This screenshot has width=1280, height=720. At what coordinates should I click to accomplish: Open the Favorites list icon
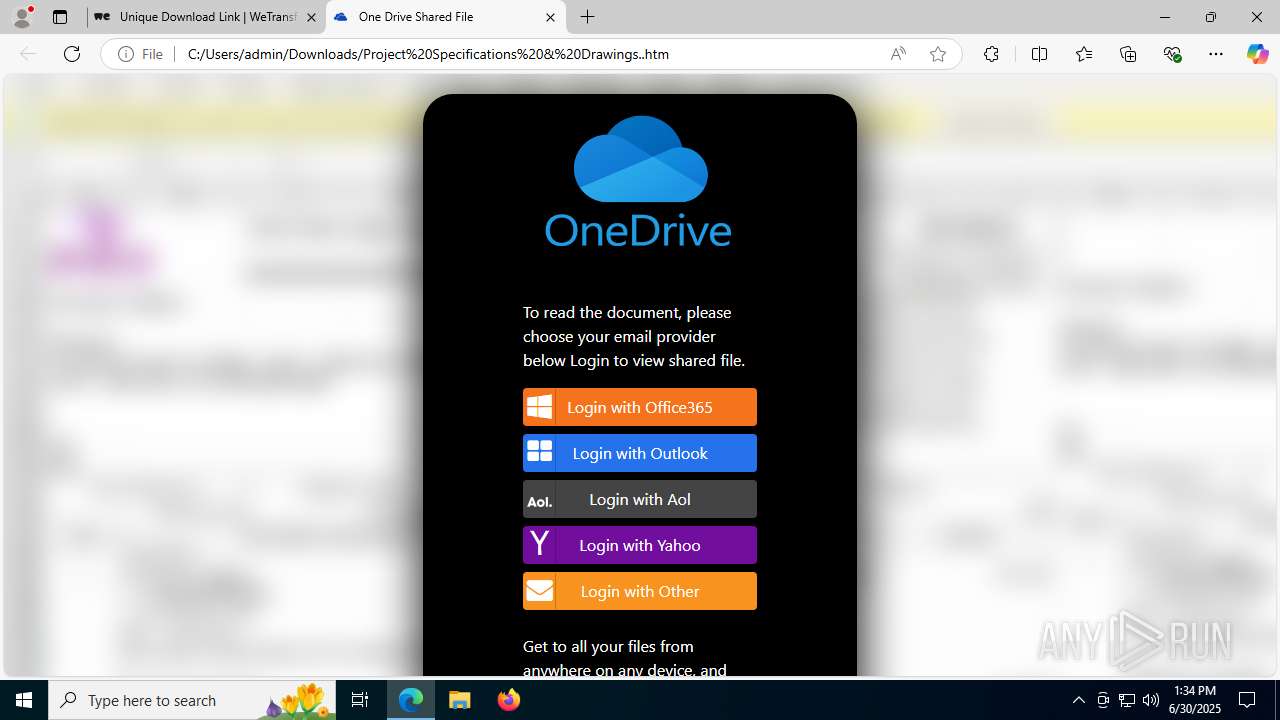tap(1084, 54)
